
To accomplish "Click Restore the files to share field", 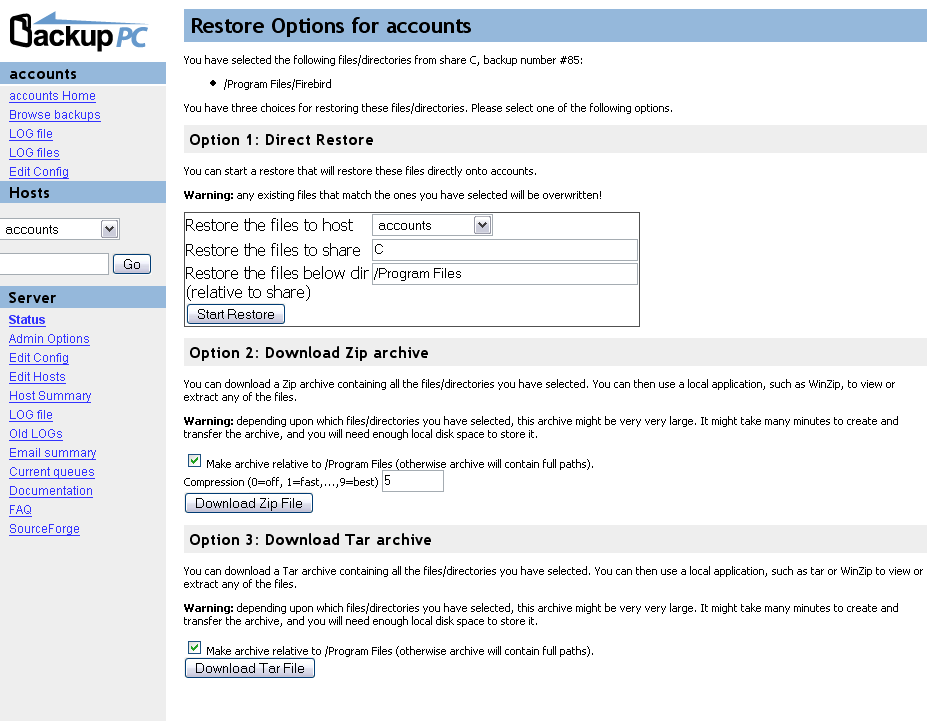I will [x=504, y=249].
